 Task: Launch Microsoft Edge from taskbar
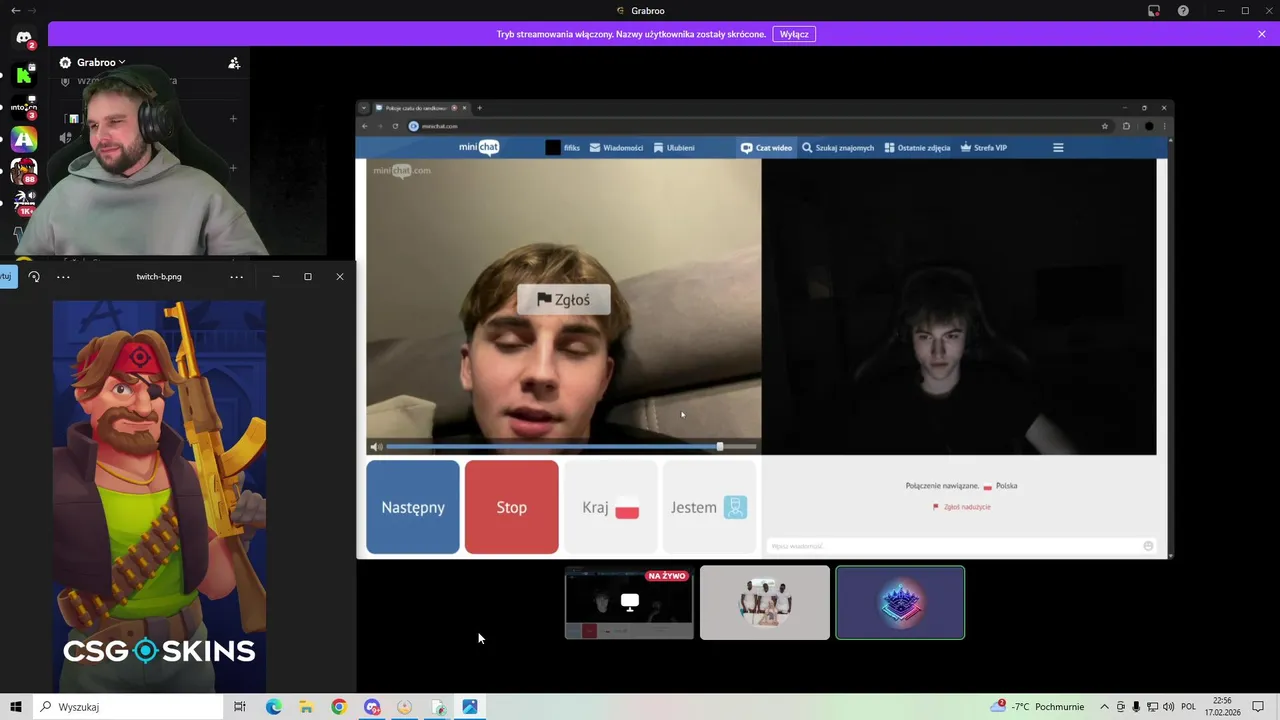pyautogui.click(x=273, y=707)
